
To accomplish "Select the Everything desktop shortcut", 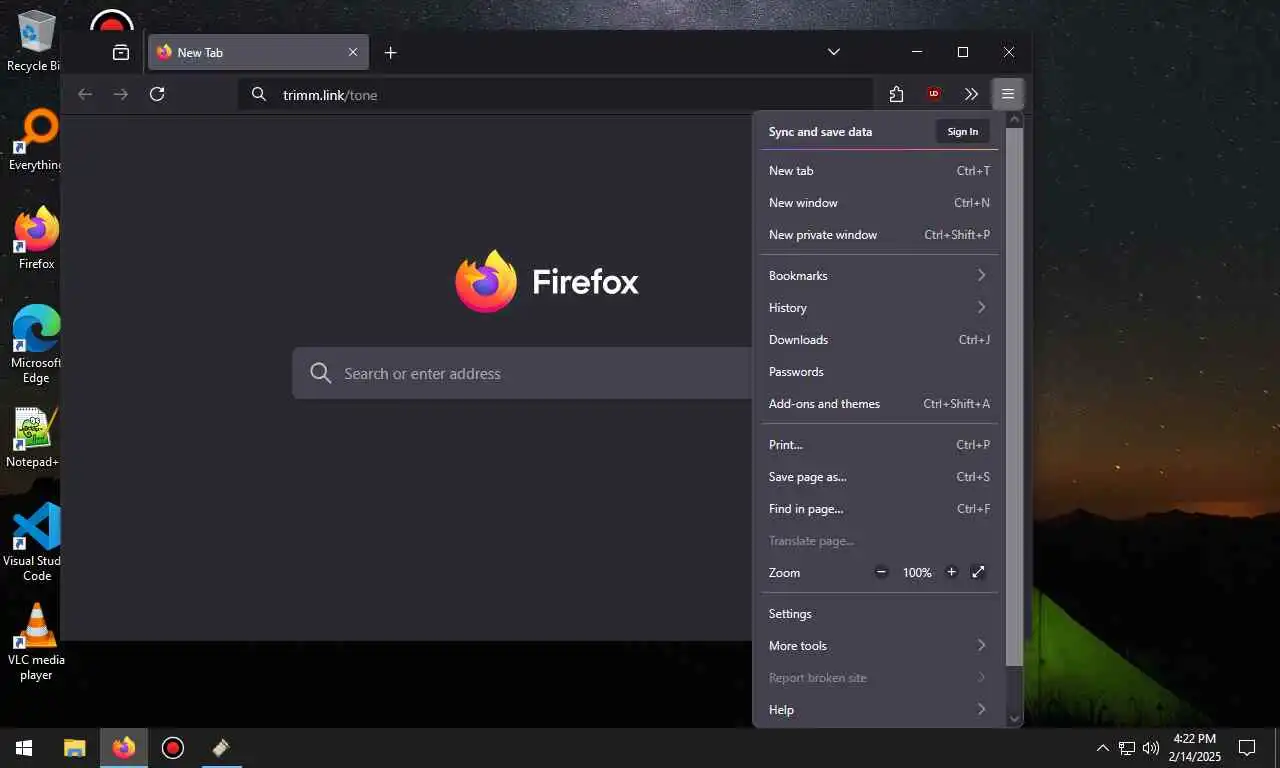I will [x=34, y=140].
